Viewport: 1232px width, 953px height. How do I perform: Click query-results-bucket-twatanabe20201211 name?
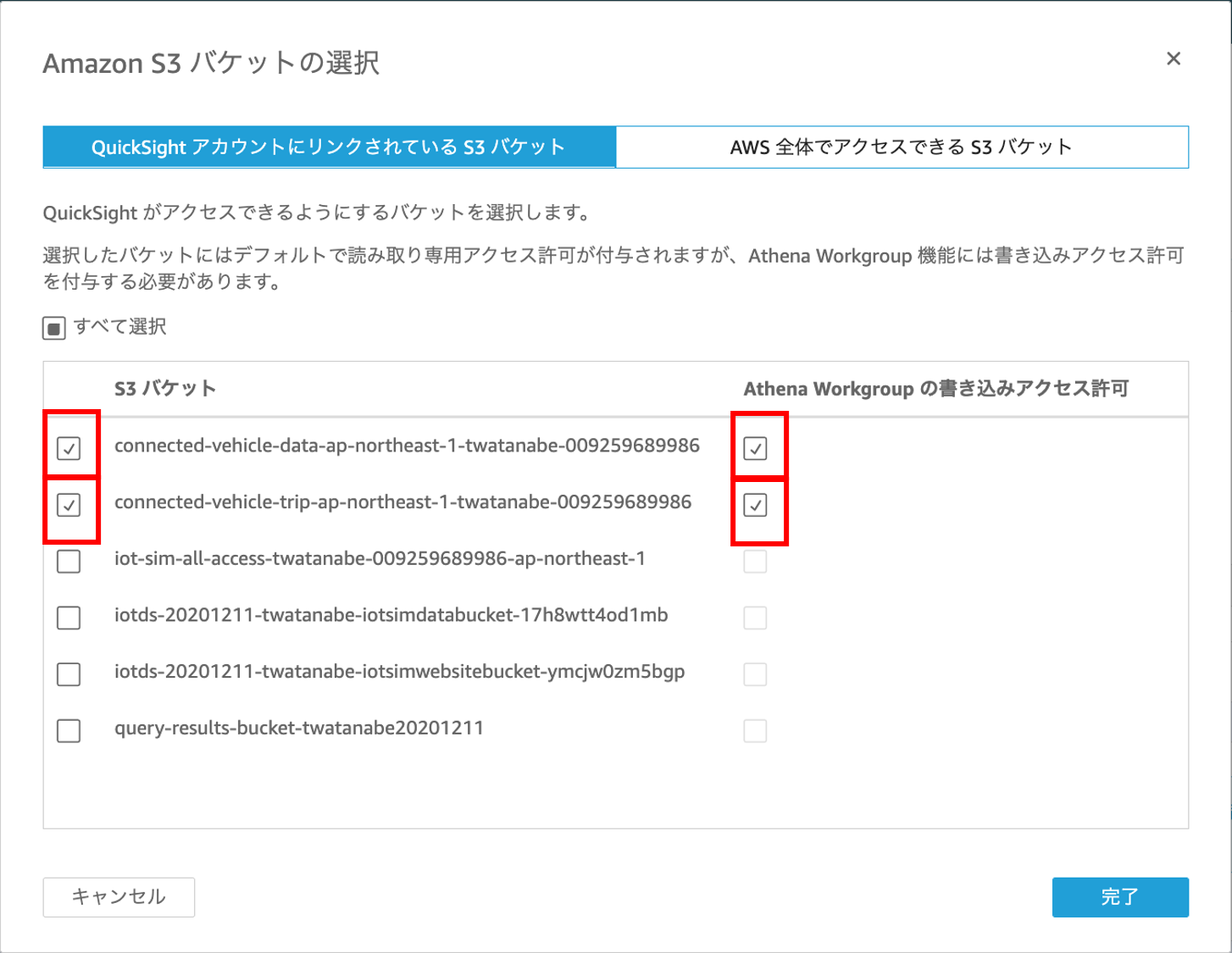(x=299, y=729)
